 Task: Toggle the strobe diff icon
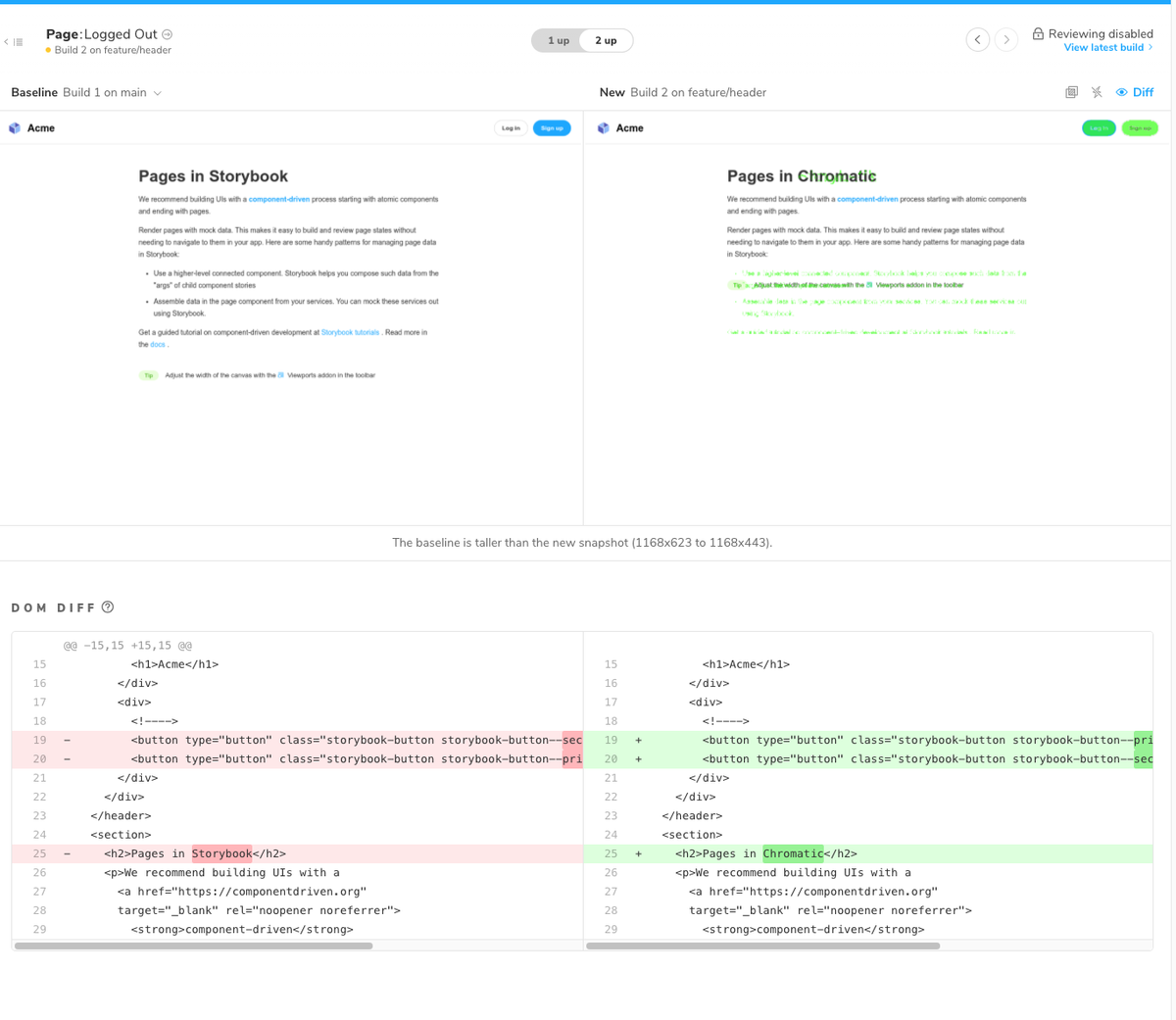pyautogui.click(x=1097, y=92)
